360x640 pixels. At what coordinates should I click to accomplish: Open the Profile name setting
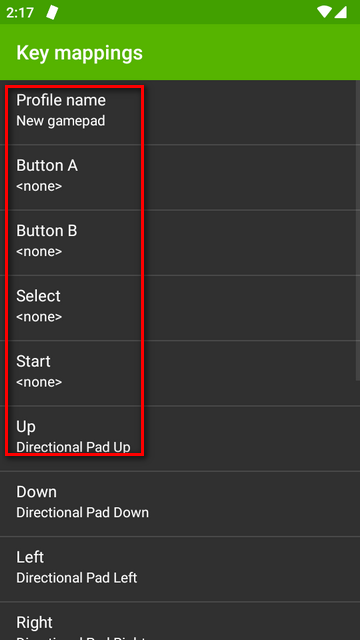[x=180, y=112]
